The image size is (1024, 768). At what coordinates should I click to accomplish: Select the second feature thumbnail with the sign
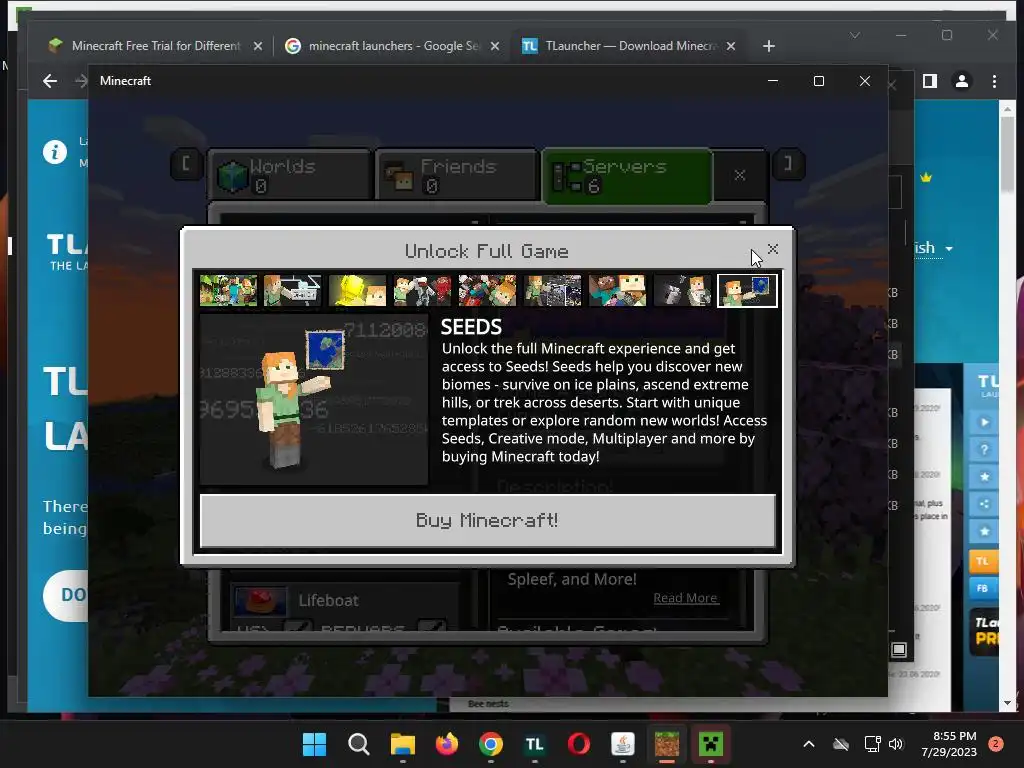(x=293, y=290)
